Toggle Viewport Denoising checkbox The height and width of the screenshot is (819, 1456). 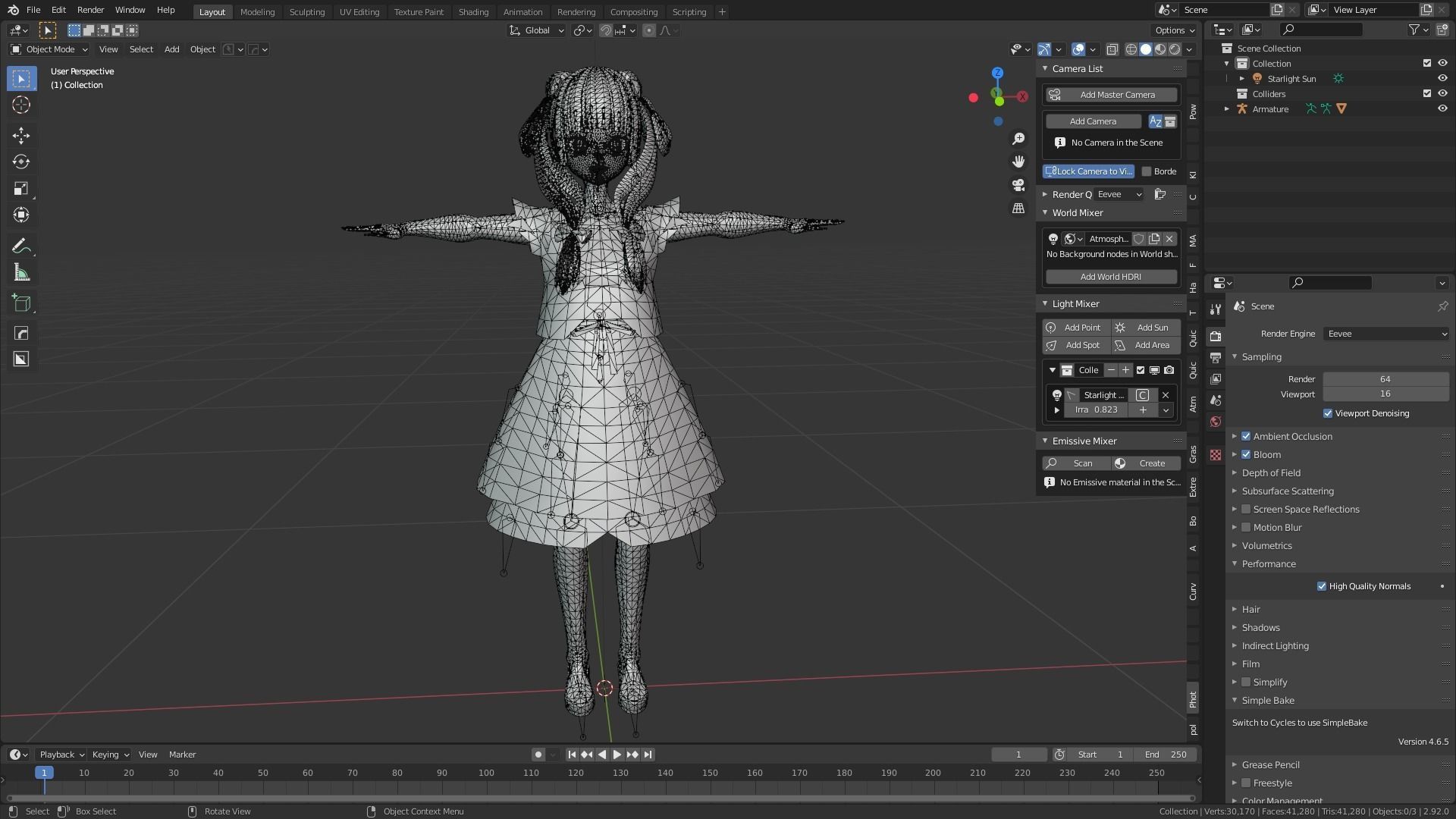[x=1328, y=414]
